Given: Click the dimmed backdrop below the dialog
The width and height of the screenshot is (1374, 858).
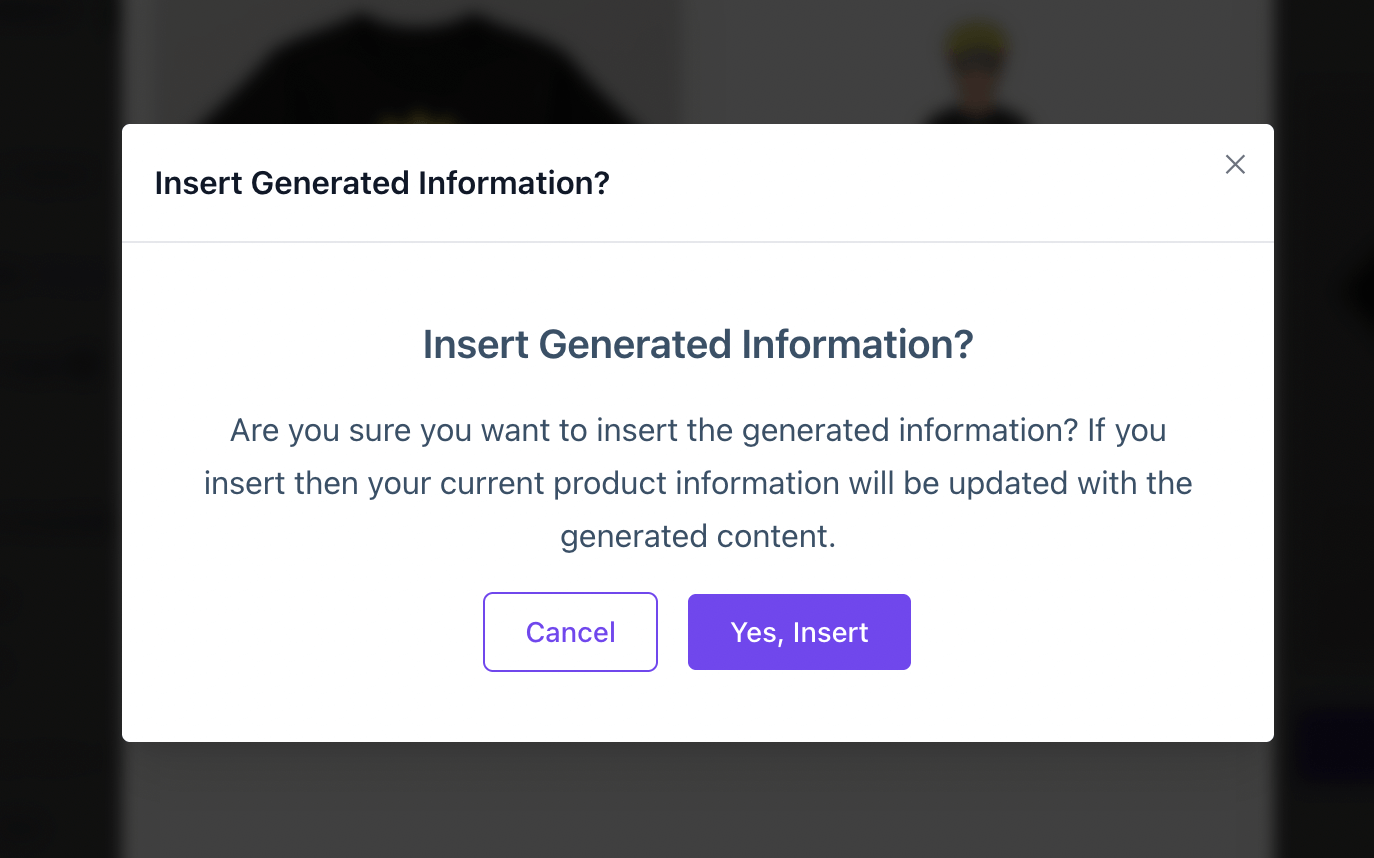Looking at the screenshot, I should click(x=698, y=800).
